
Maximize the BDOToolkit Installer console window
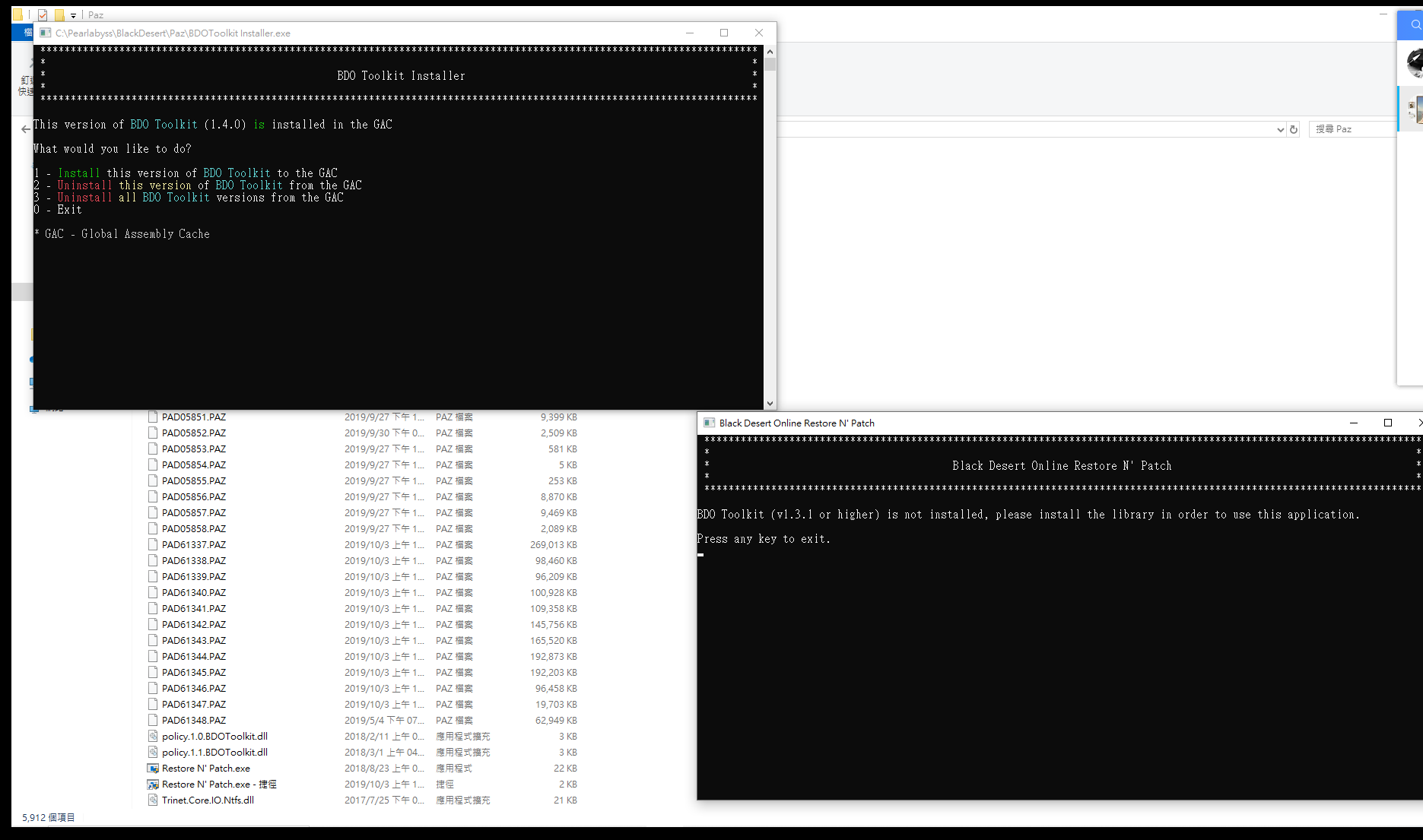[724, 33]
